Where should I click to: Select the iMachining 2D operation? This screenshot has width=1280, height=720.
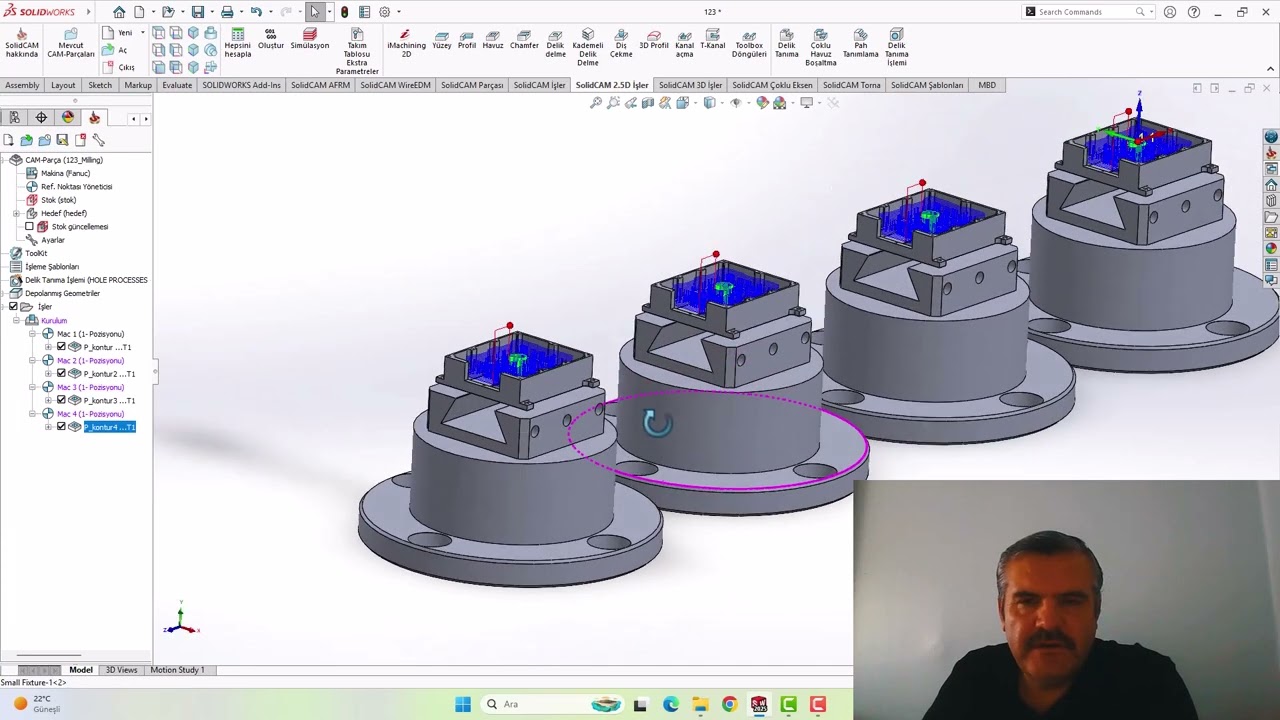click(x=406, y=43)
